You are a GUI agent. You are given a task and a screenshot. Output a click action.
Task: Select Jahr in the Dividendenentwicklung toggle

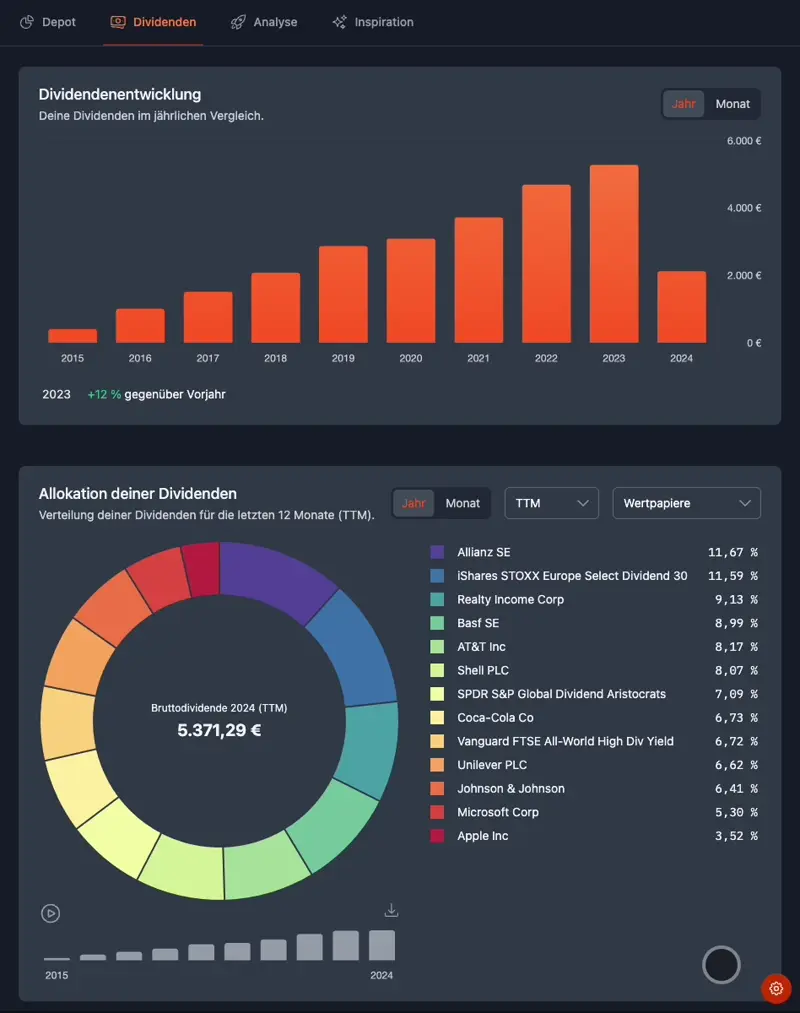tap(684, 104)
